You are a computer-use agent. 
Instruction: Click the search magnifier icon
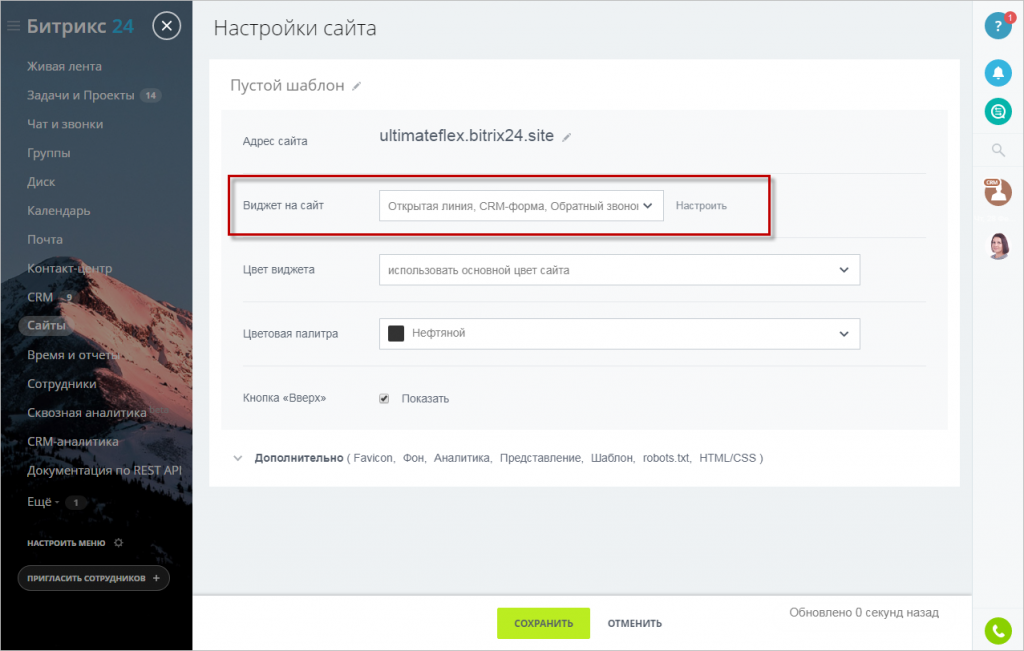tap(998, 150)
